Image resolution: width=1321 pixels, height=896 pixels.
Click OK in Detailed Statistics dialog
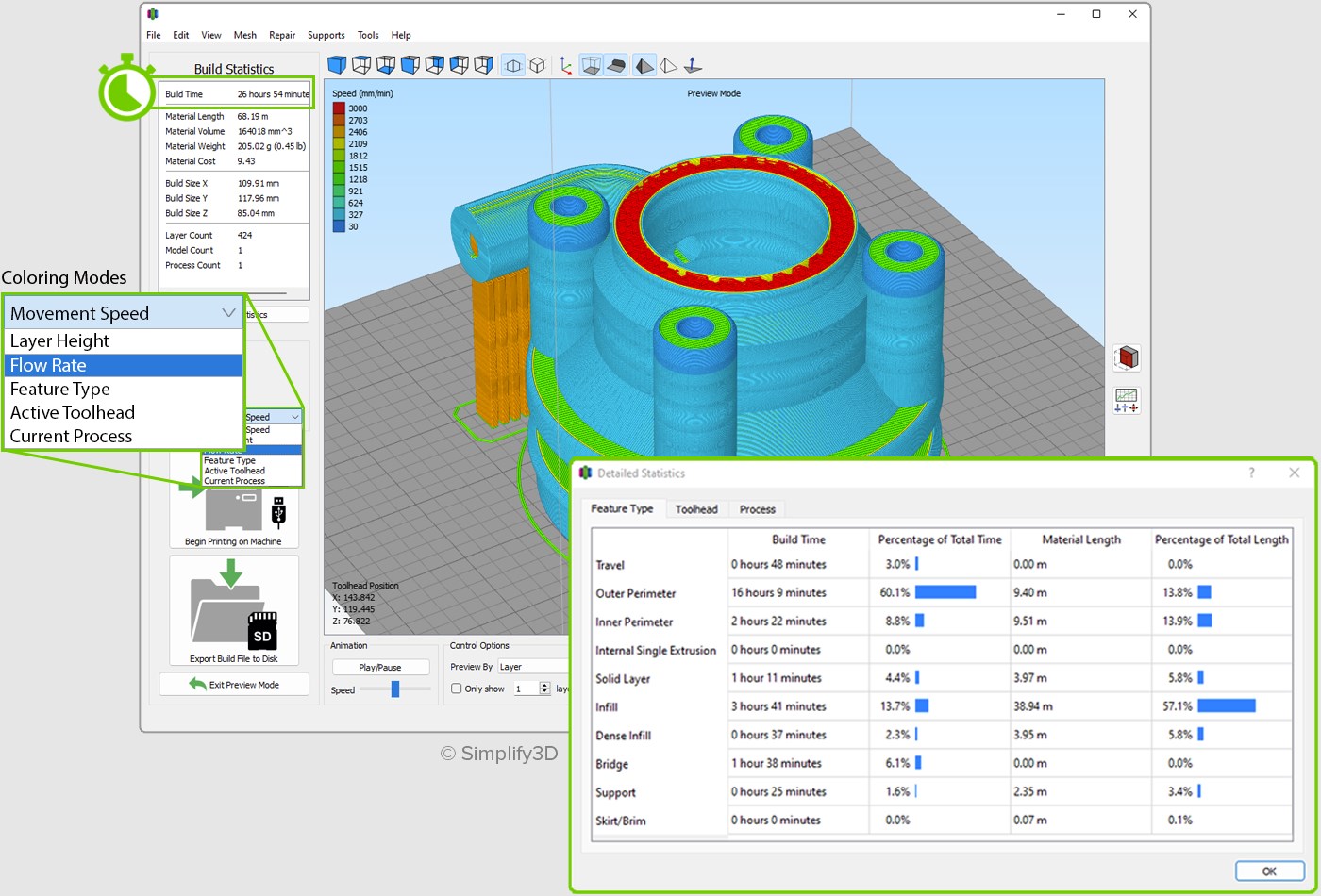(1268, 871)
